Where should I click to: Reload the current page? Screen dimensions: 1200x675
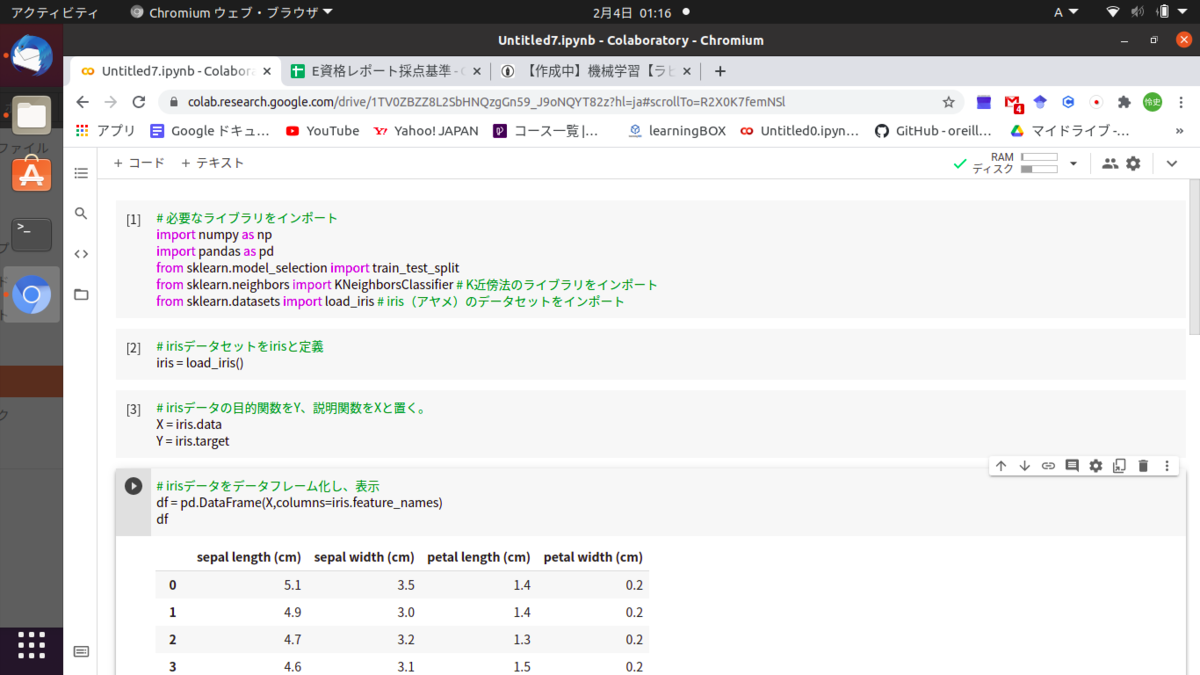pos(139,102)
